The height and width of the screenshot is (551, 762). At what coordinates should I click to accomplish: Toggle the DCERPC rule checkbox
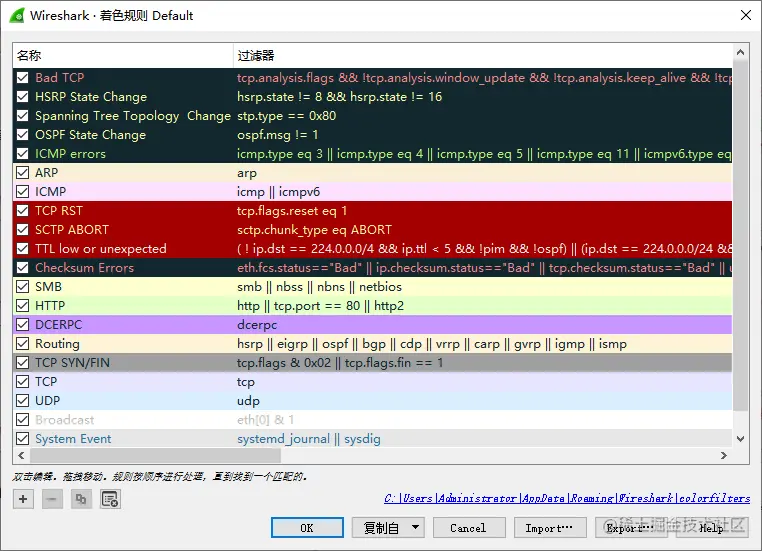click(22, 325)
